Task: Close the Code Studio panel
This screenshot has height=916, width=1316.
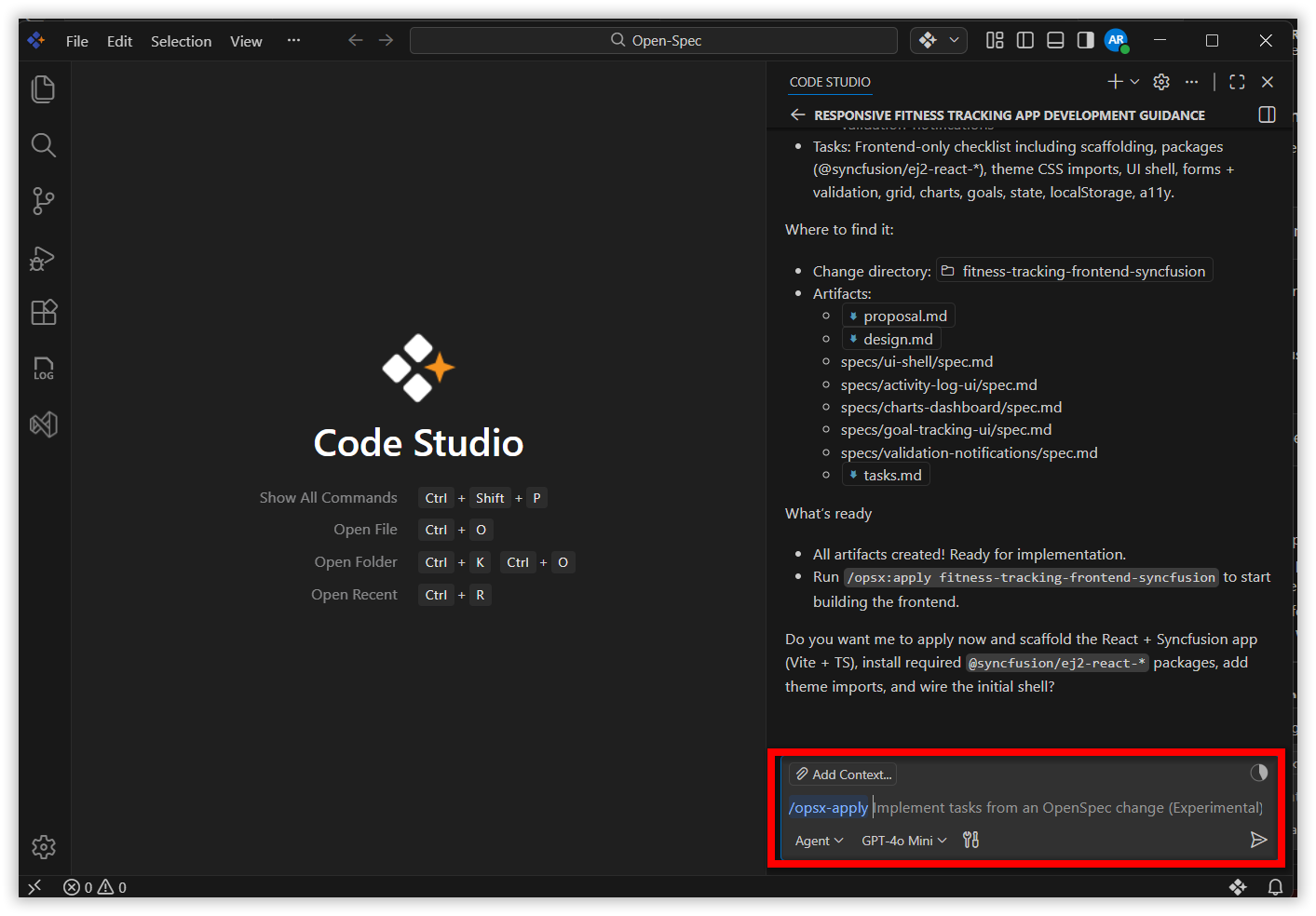Action: [1268, 82]
